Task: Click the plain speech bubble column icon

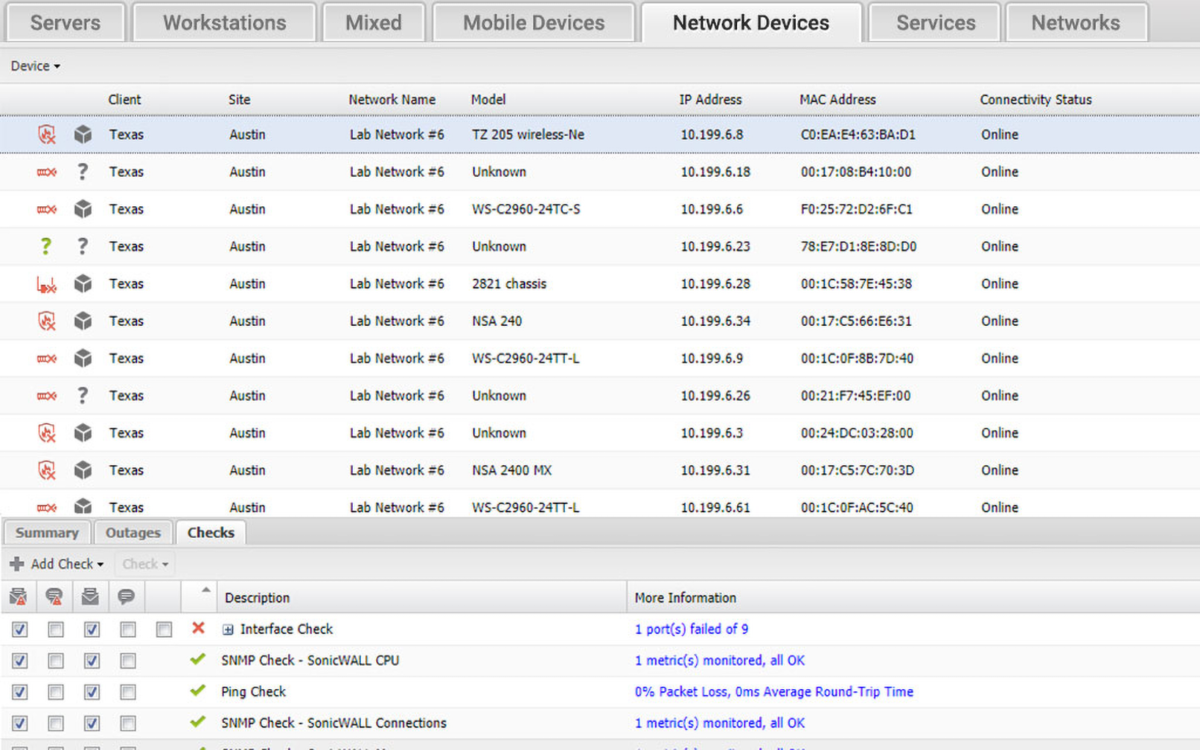Action: click(x=127, y=597)
